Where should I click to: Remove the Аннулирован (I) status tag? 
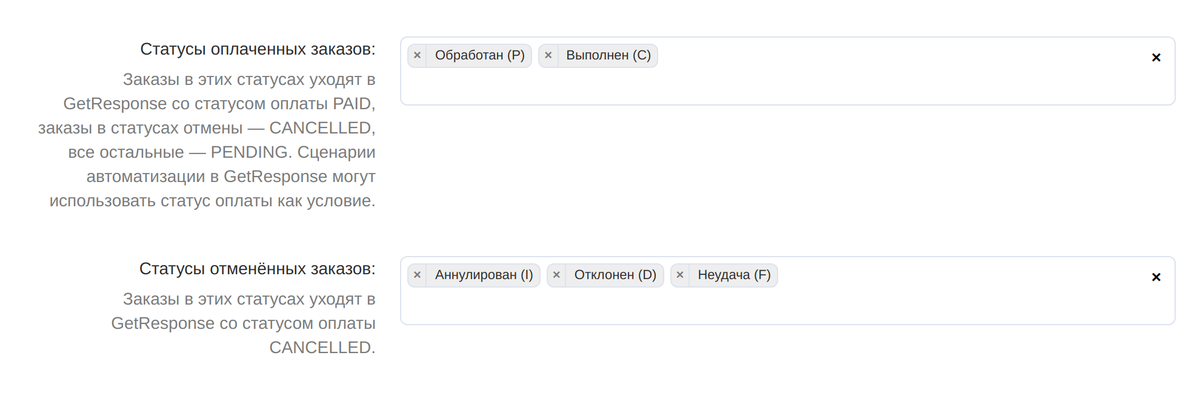[417, 275]
